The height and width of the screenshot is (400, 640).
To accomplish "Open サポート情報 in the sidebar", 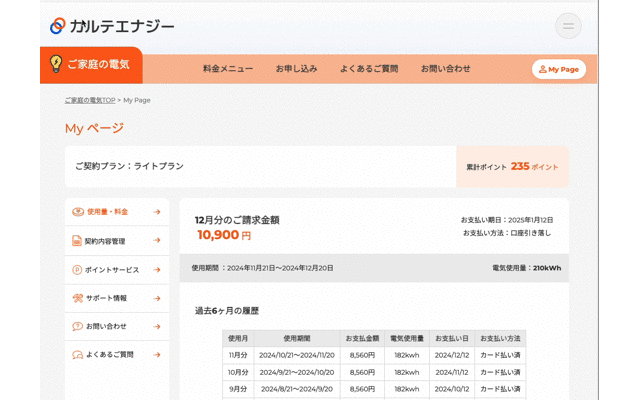I will [117, 298].
